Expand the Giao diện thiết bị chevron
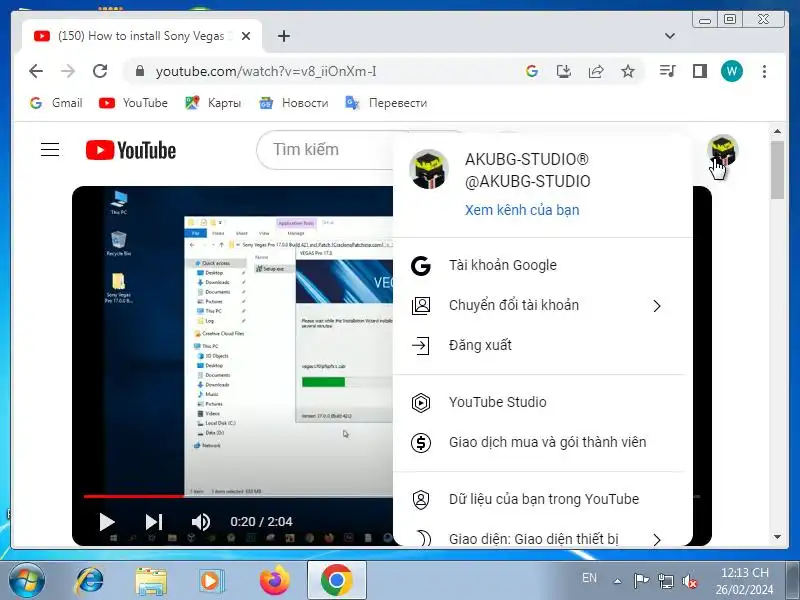This screenshot has width=800, height=600. pos(657,539)
